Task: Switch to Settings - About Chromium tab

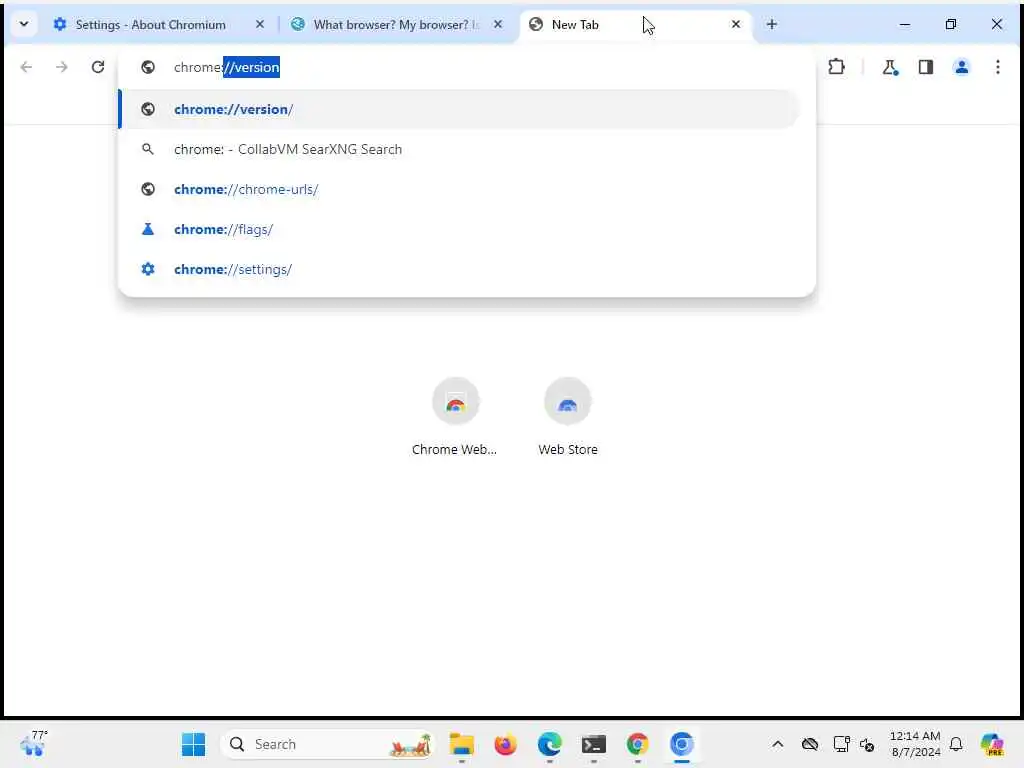Action: tap(151, 25)
